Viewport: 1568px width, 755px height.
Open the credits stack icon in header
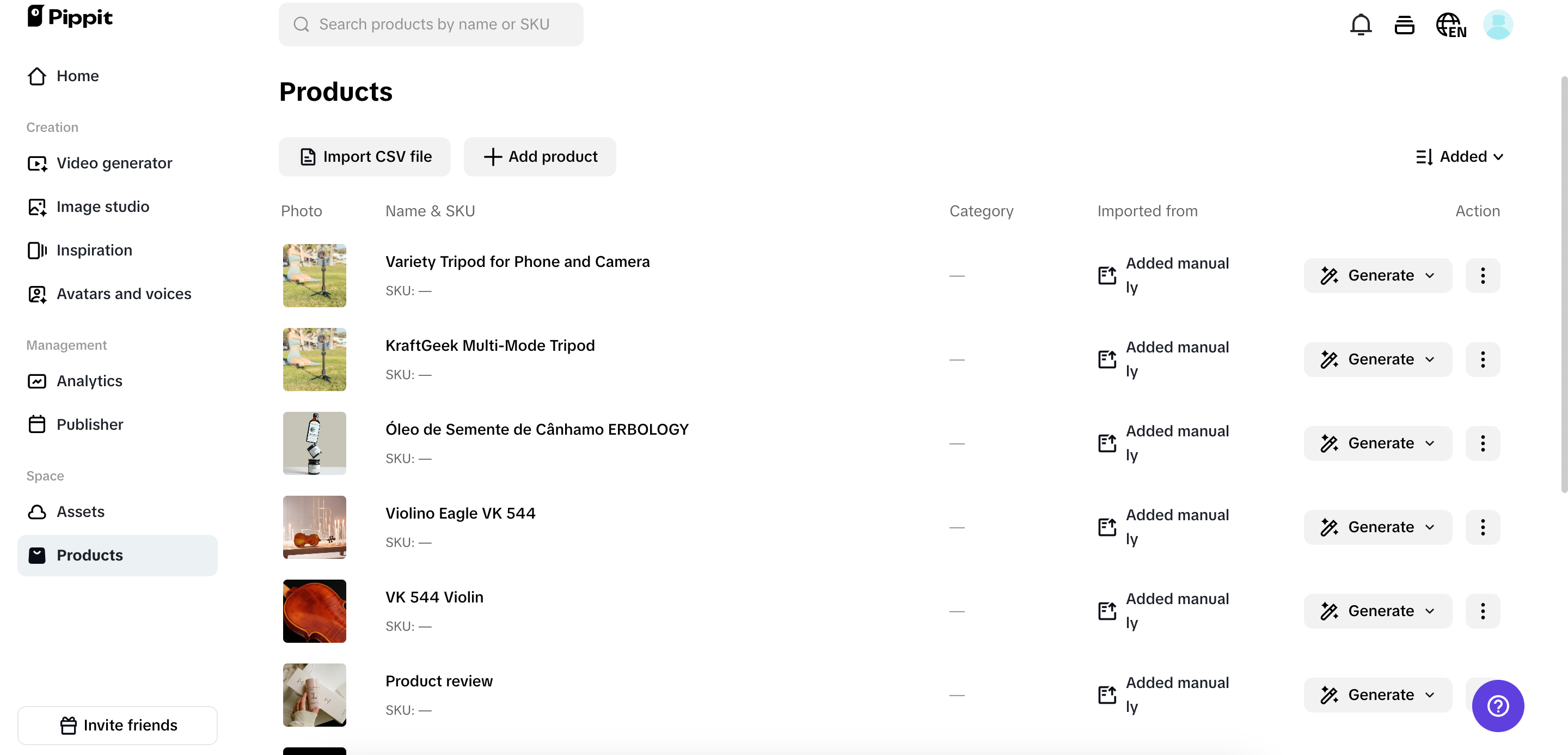tap(1404, 25)
